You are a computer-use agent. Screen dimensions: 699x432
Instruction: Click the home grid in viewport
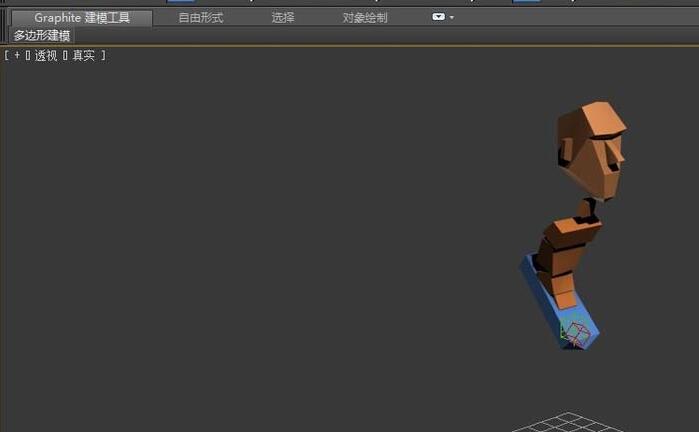tap(568, 422)
